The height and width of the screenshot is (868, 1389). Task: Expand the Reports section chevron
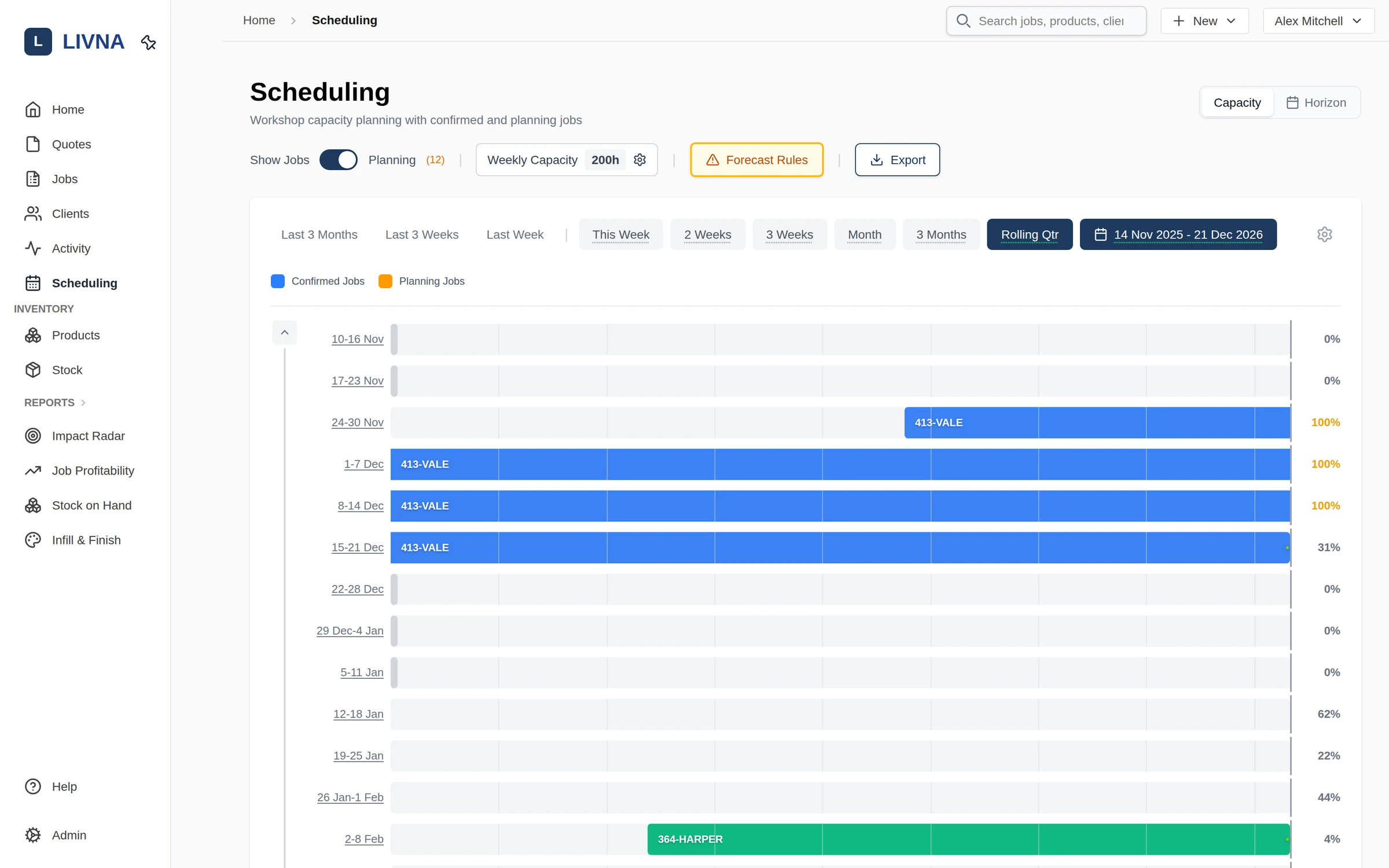pyautogui.click(x=83, y=403)
